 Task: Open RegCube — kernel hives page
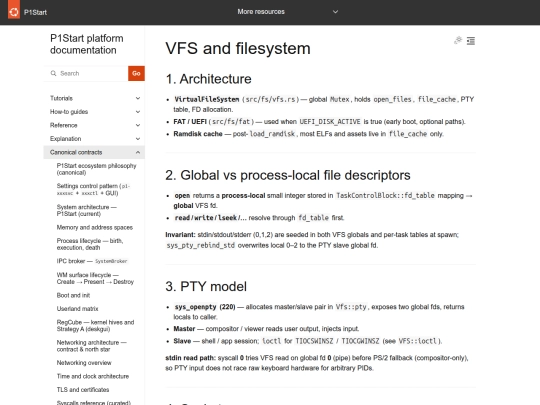click(95, 325)
